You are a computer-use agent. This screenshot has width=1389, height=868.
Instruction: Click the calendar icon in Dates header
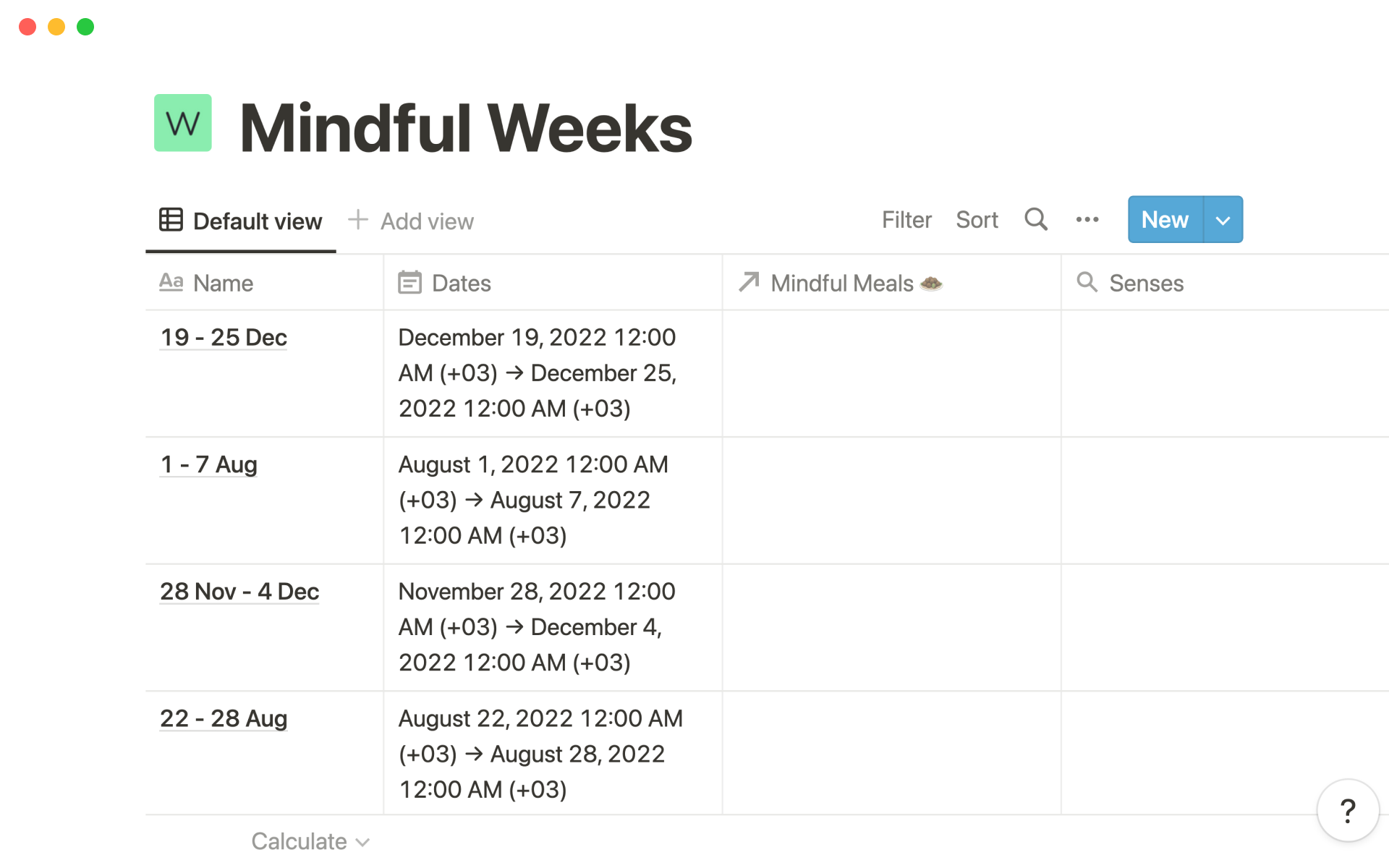409,283
